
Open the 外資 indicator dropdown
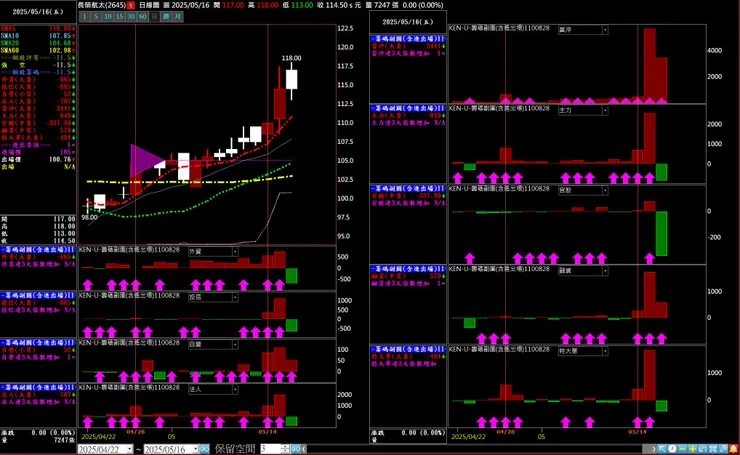click(235, 252)
